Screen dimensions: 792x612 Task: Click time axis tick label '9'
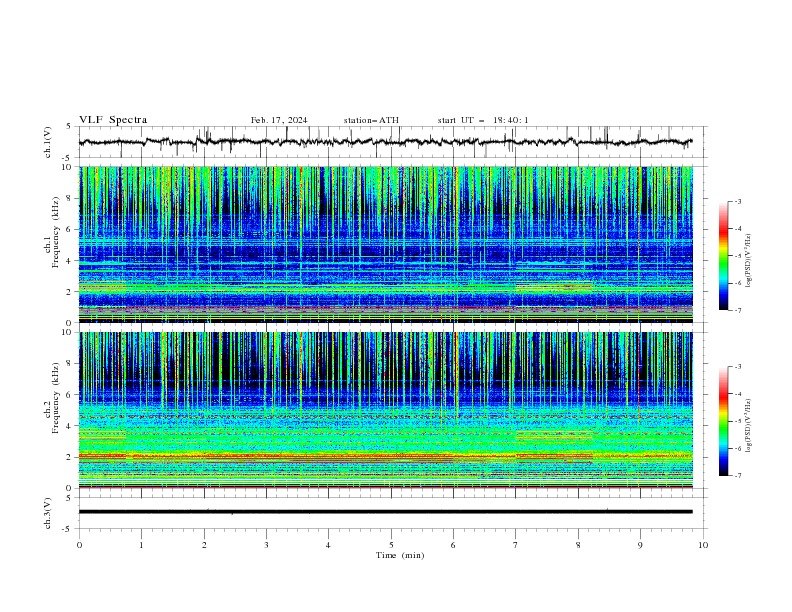click(640, 545)
